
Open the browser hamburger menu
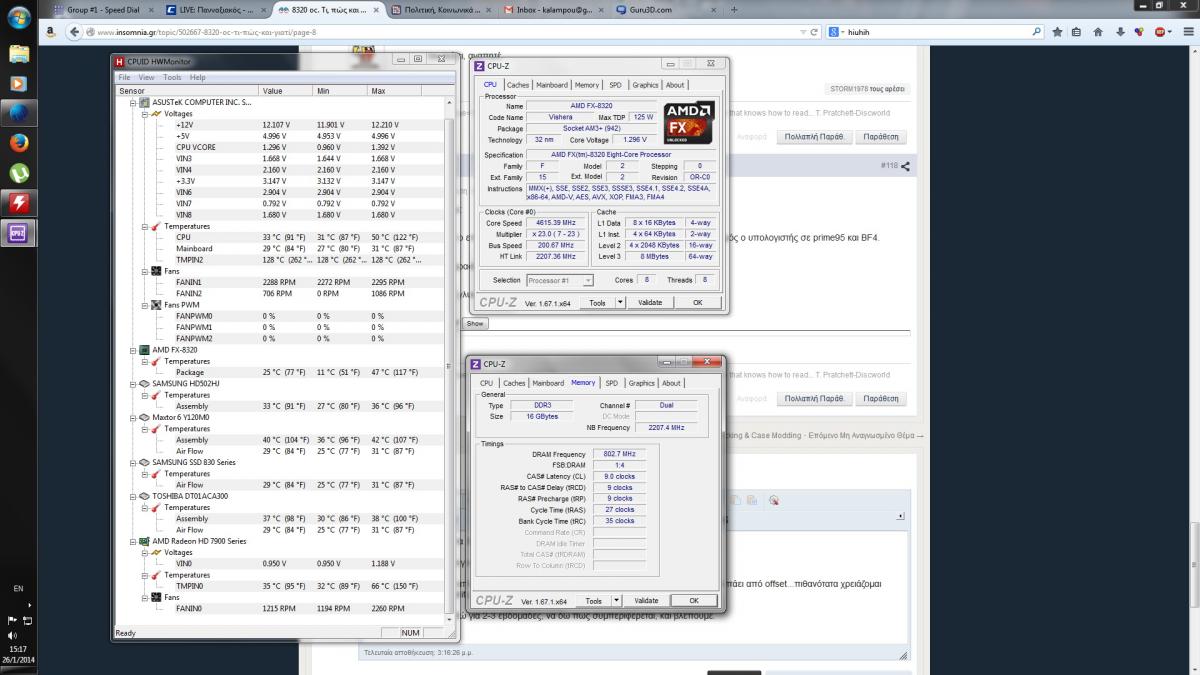[1188, 32]
